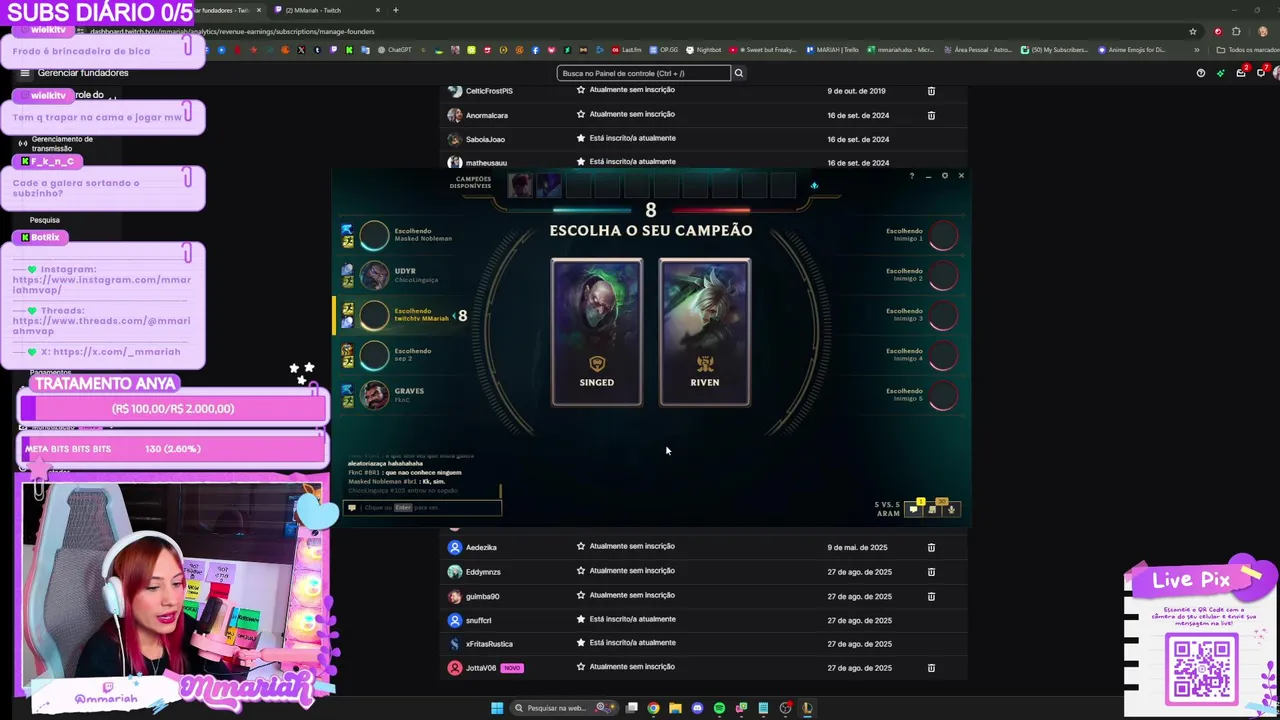Open the notes icon with badge 30
The height and width of the screenshot is (720, 1280).
(x=932, y=509)
